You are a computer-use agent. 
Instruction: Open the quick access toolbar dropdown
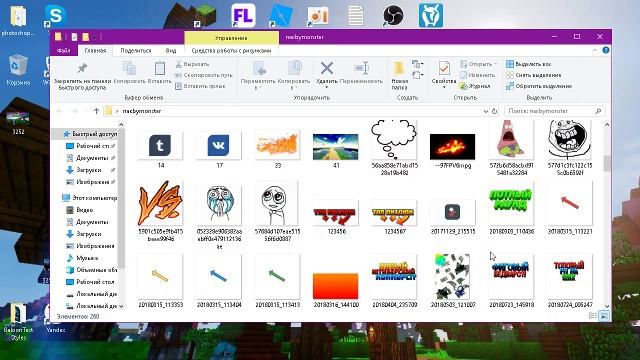[x=94, y=37]
